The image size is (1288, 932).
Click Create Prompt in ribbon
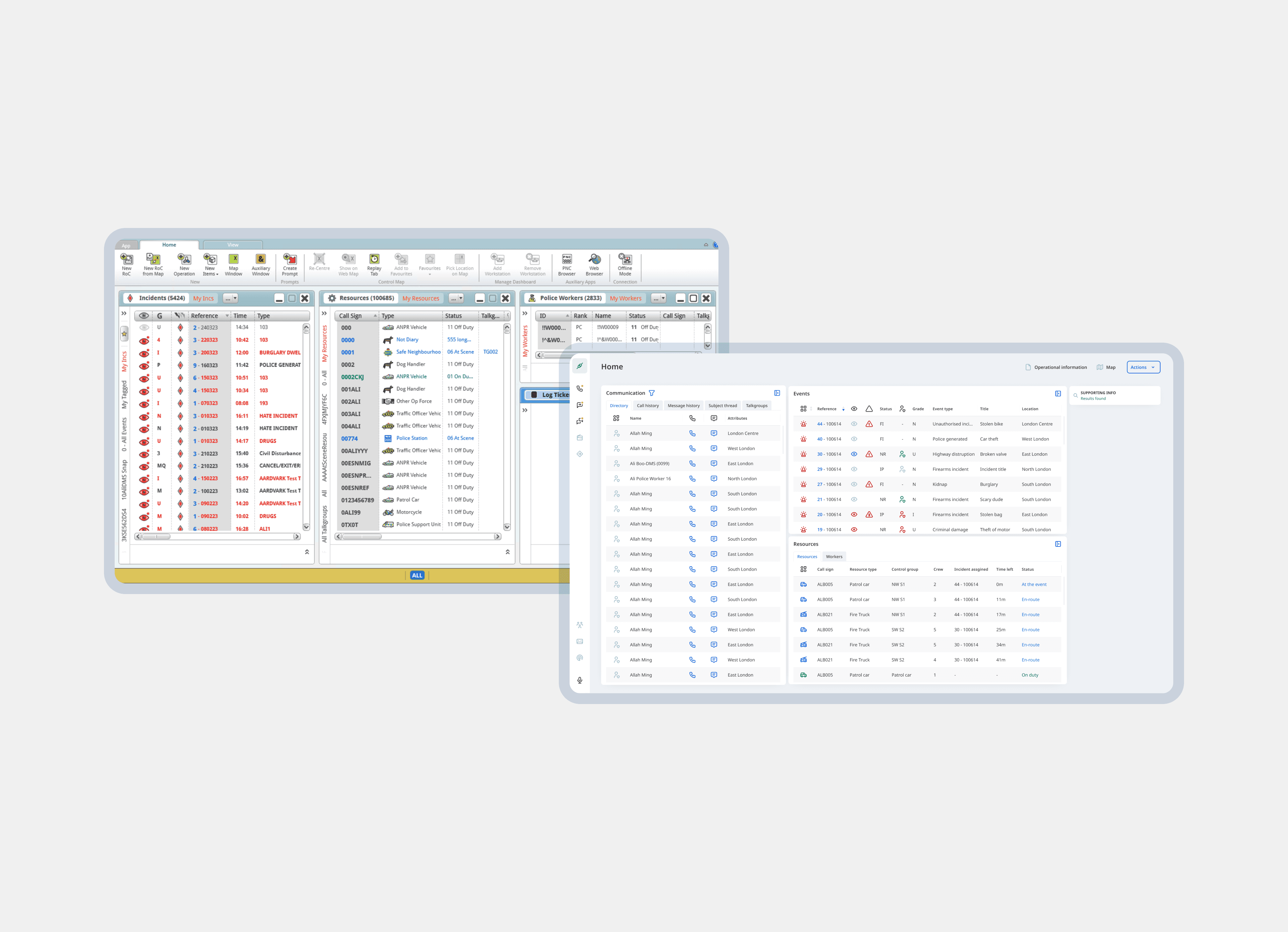pyautogui.click(x=289, y=260)
